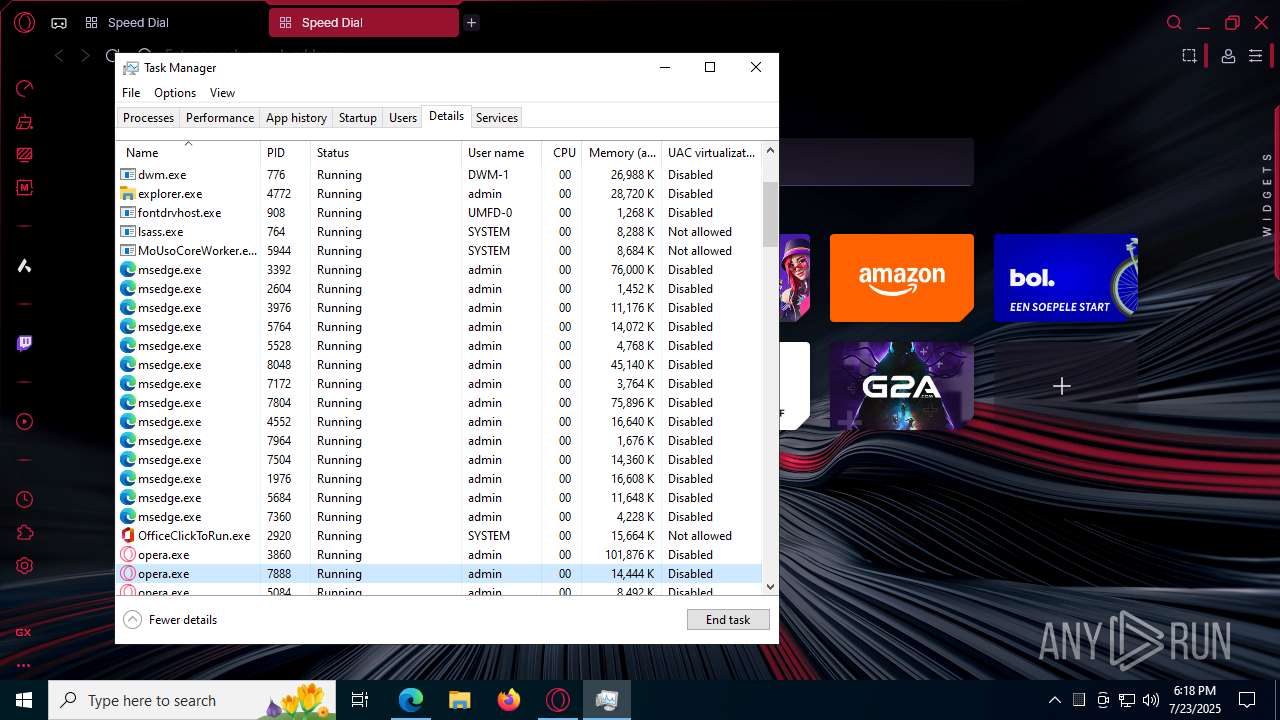Open Microsoft Edge from the taskbar

click(411, 700)
